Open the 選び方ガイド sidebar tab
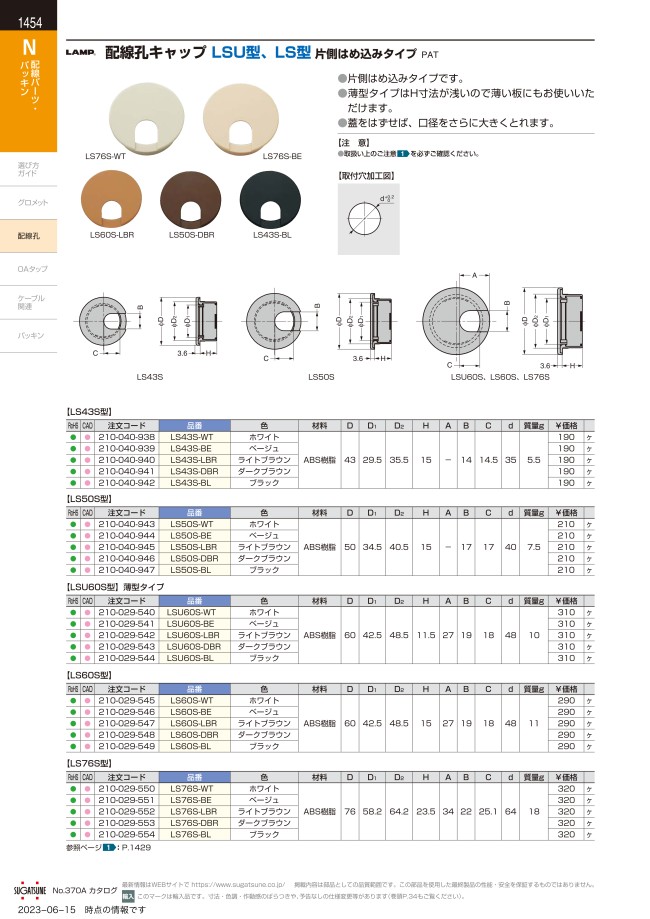The height and width of the screenshot is (919, 650). pyautogui.click(x=28, y=168)
